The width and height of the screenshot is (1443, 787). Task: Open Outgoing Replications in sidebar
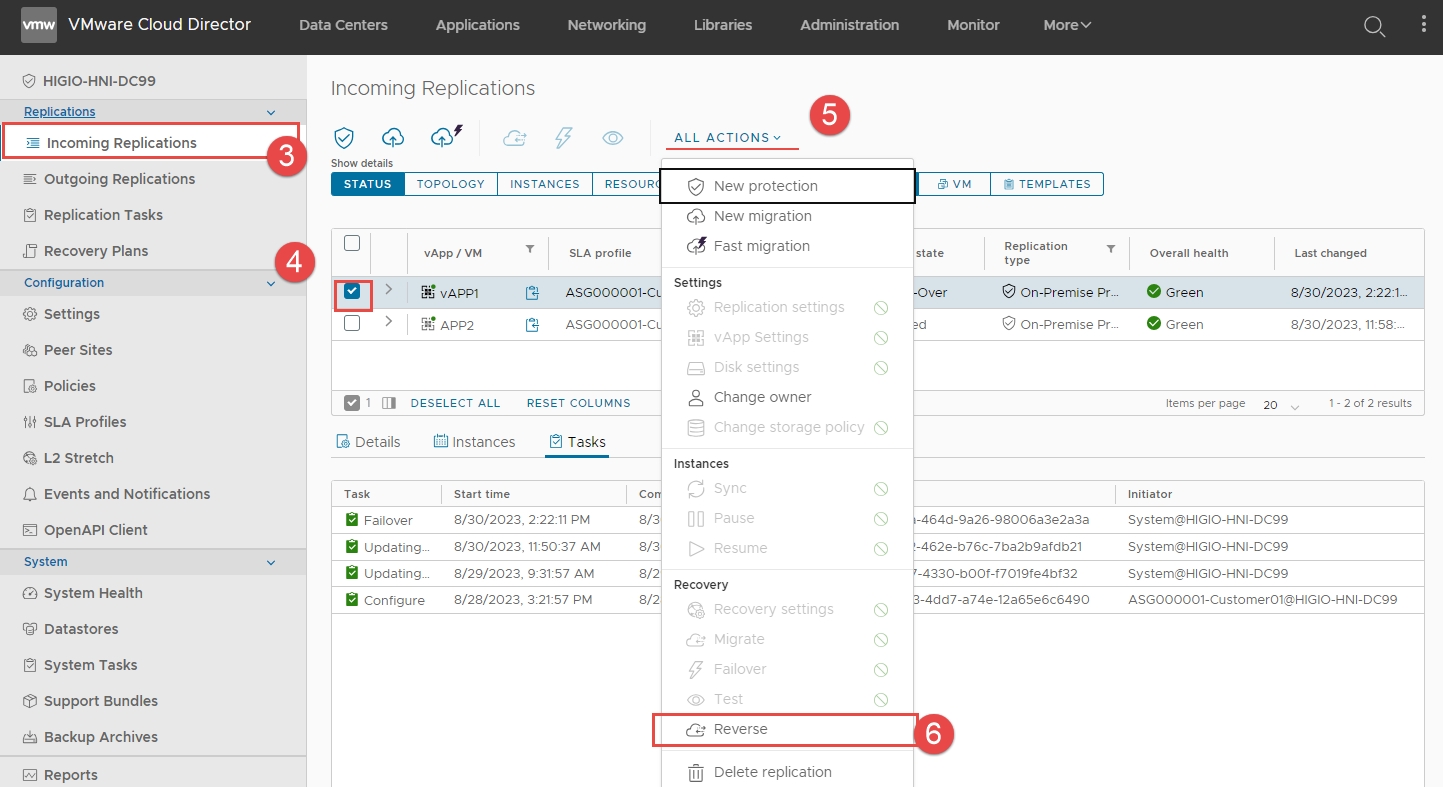click(x=119, y=179)
